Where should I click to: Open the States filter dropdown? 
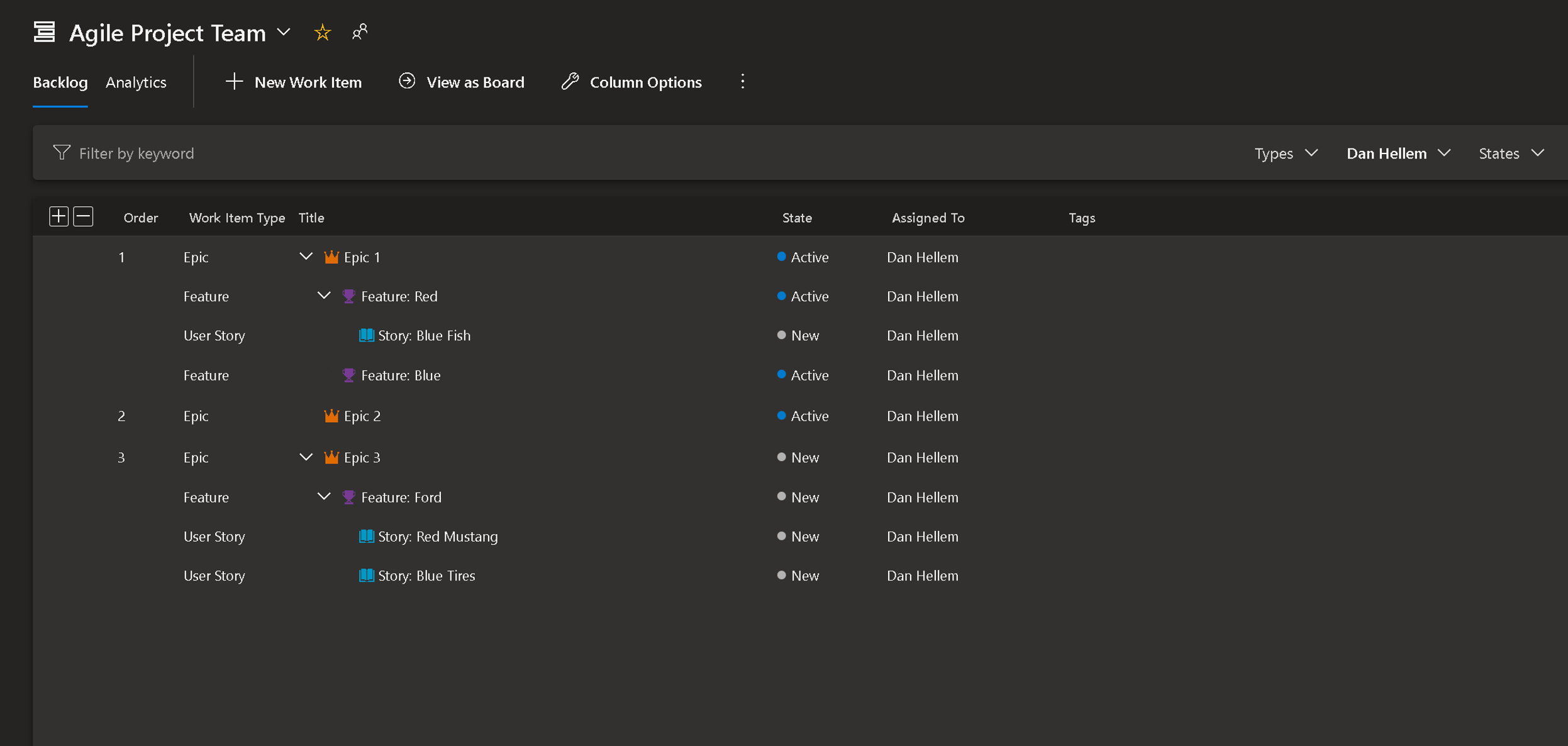pyautogui.click(x=1511, y=153)
